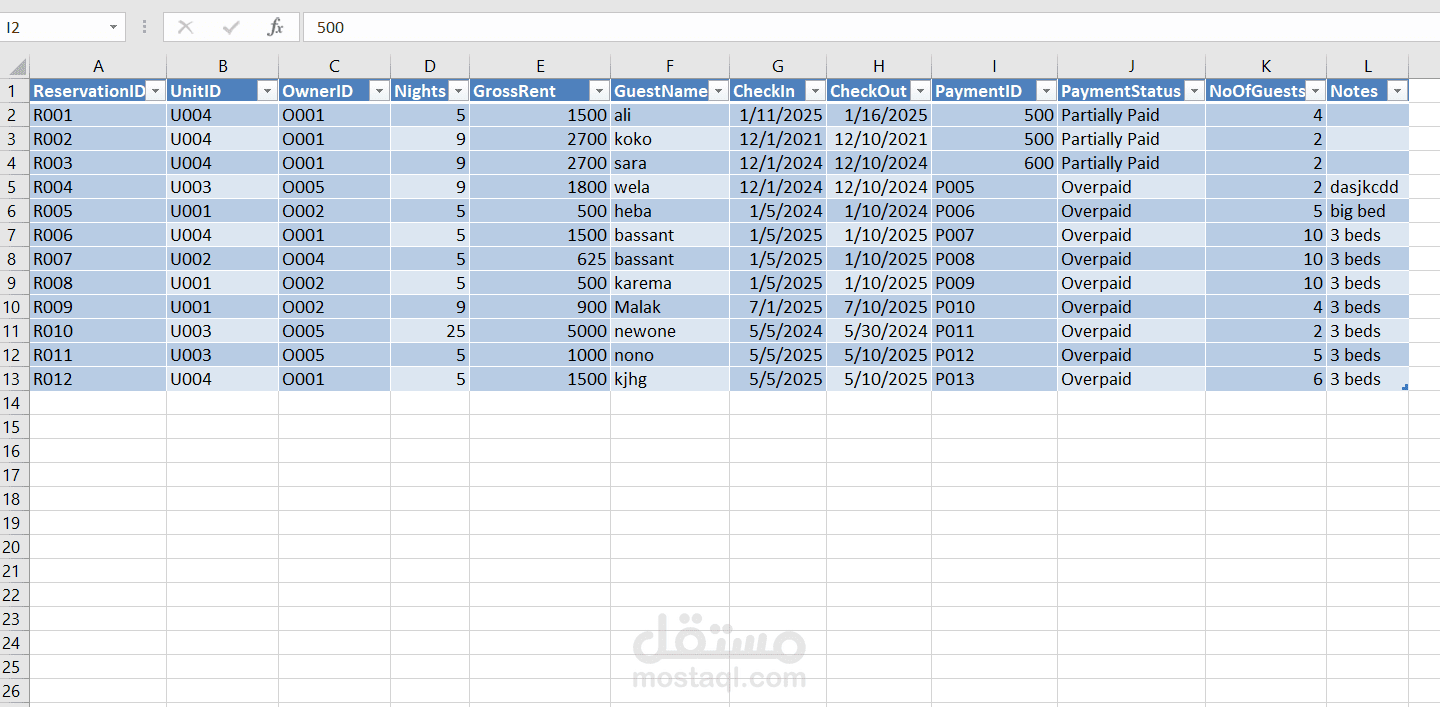Click the Cancel X icon in formula bar
1440x707 pixels.
[185, 27]
